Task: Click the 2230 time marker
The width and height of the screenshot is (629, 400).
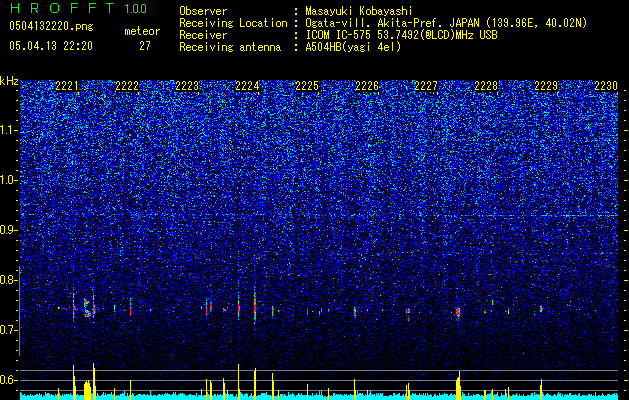Action: [x=606, y=86]
